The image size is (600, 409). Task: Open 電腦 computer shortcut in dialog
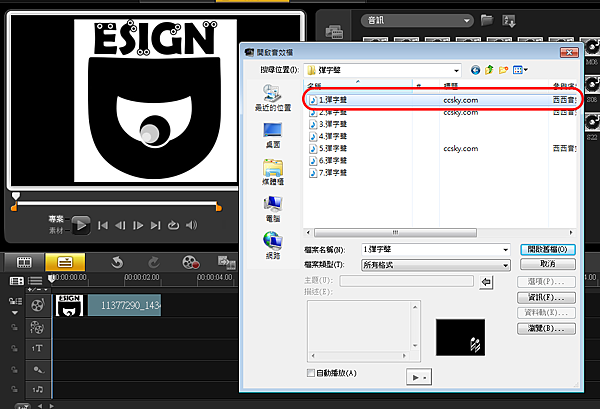(273, 209)
